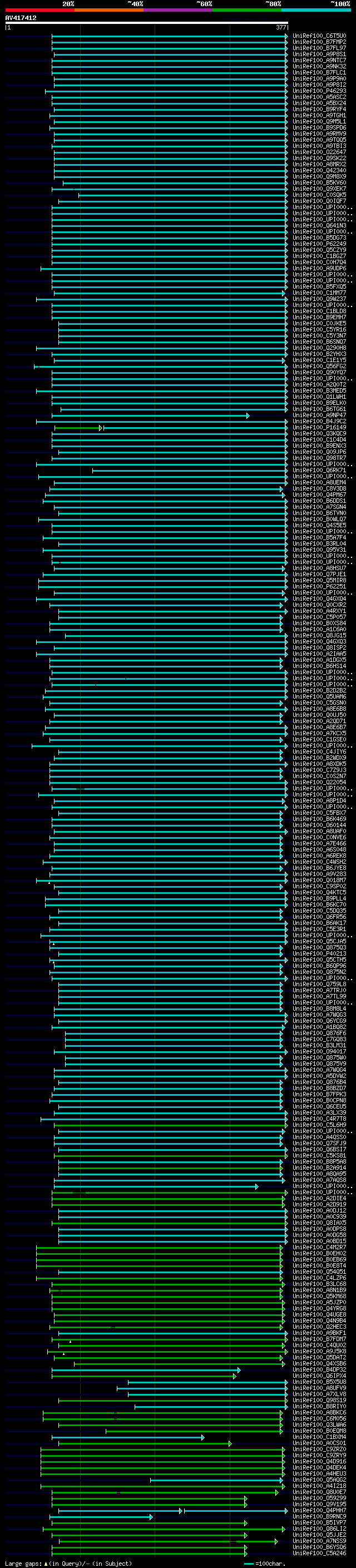Select hit label UniRef100_A9TGM1
Viewport: 356px width, 1568px height.
319,116
